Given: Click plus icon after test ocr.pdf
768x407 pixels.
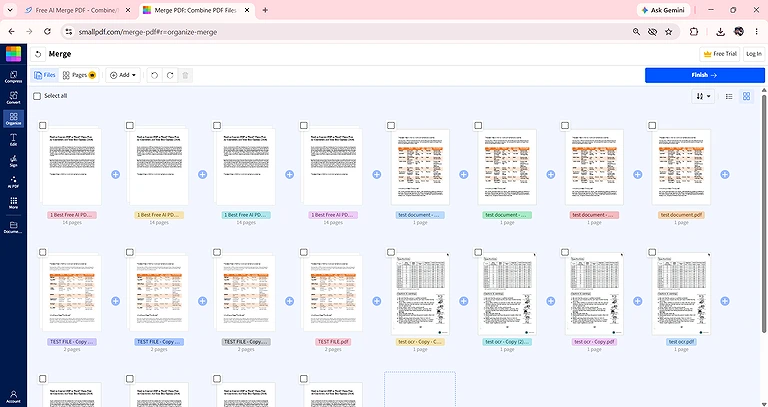Looking at the screenshot, I should (724, 301).
